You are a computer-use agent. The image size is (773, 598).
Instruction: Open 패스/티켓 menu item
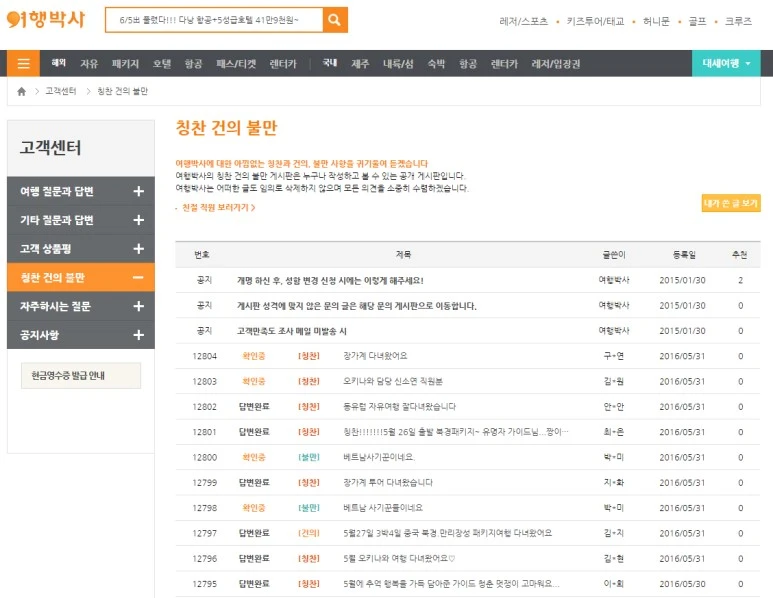236,64
